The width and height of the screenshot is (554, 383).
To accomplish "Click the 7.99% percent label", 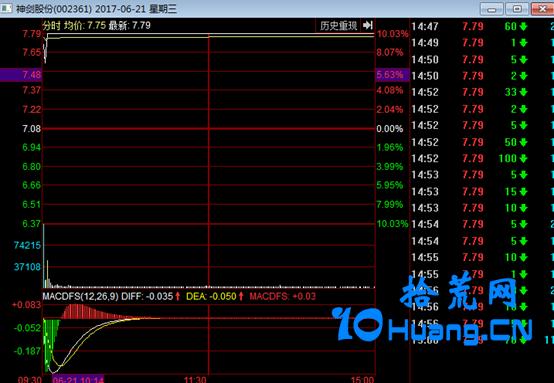I will (390, 205).
